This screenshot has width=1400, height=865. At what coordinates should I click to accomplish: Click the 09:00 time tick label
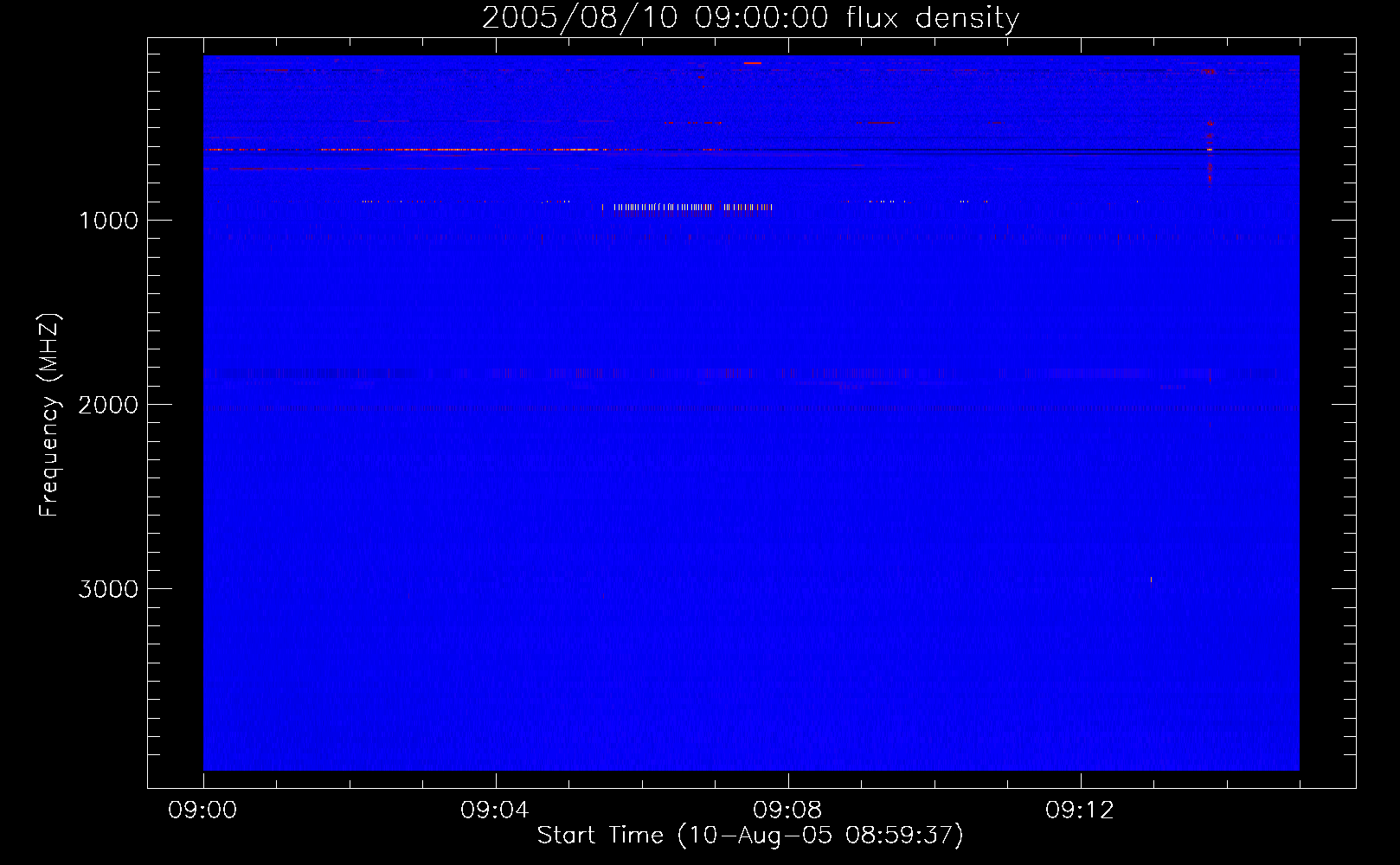pyautogui.click(x=203, y=811)
